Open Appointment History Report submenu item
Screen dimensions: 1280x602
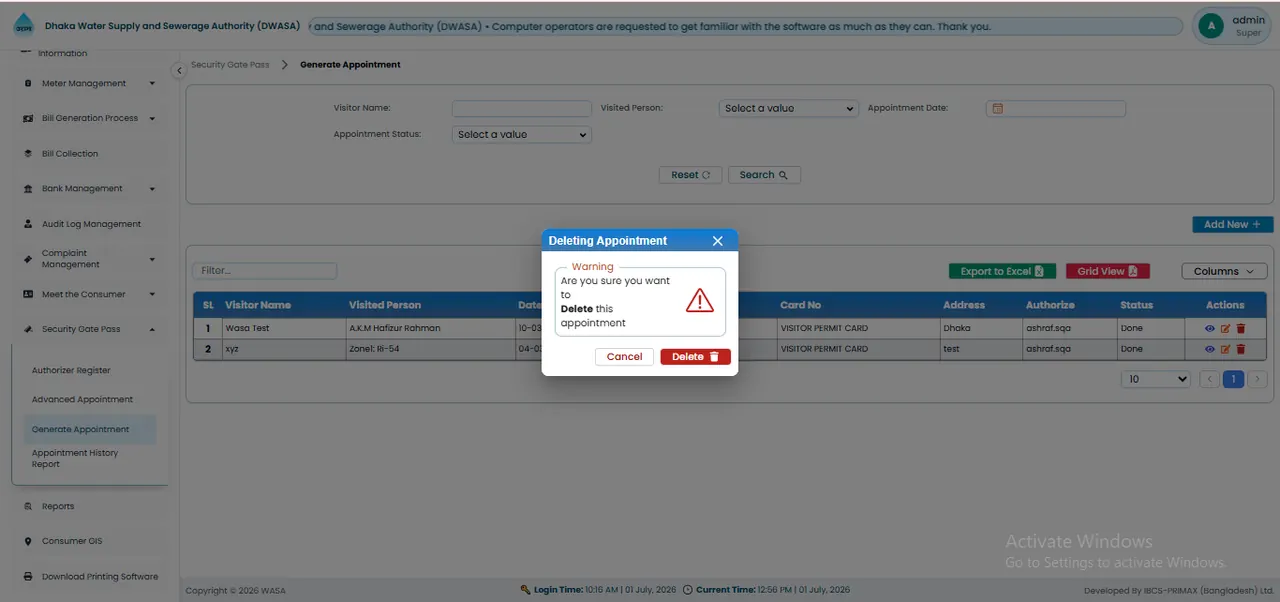pyautogui.click(x=75, y=458)
